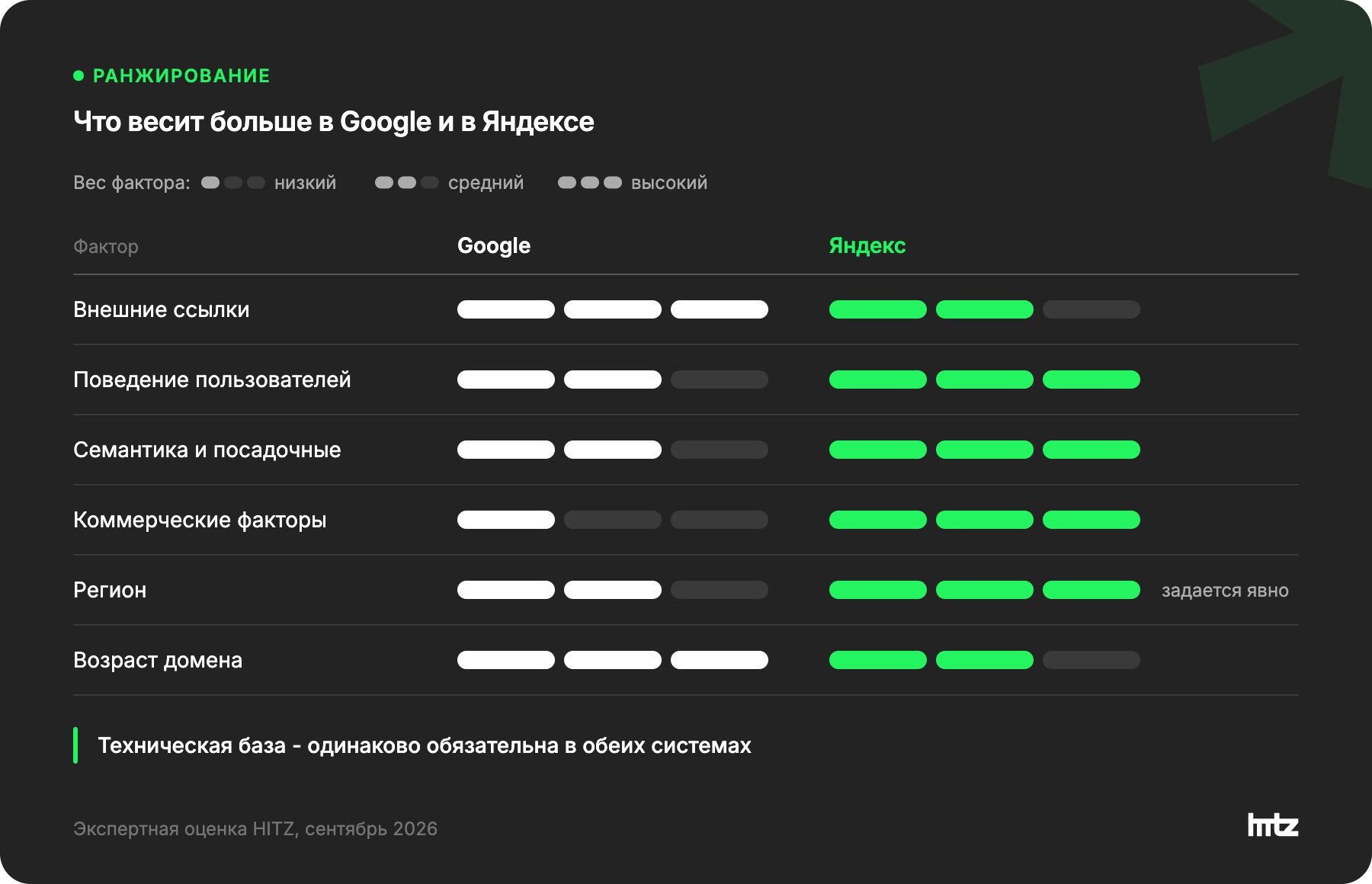The width and height of the screenshot is (1372, 884).
Task: Click Яндекс's grey bar for Внешние ссылки
Action: 1092,309
